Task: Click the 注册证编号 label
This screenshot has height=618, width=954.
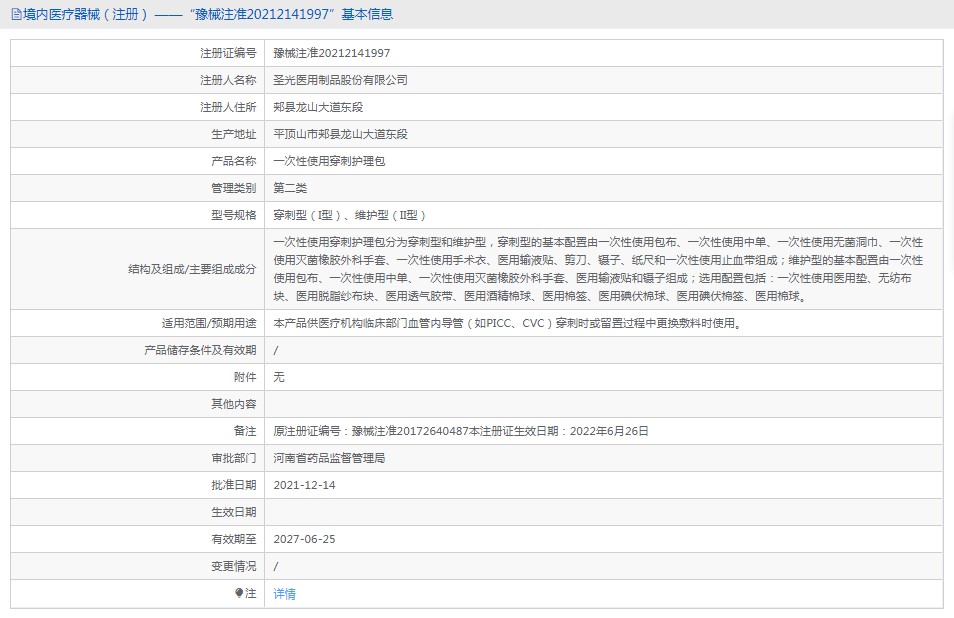Action: pyautogui.click(x=228, y=54)
